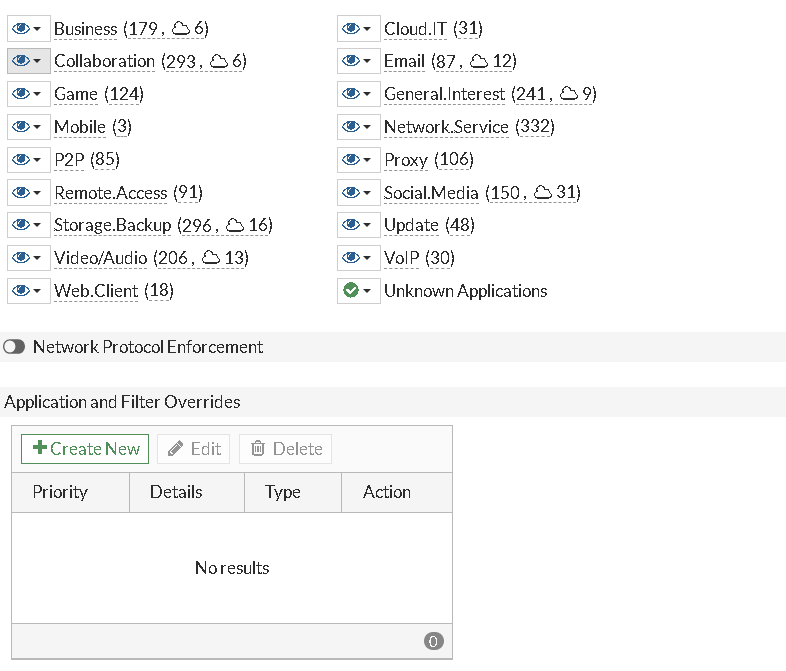This screenshot has width=786, height=671.
Task: Click the eye icon for Social.Media
Action: [351, 192]
